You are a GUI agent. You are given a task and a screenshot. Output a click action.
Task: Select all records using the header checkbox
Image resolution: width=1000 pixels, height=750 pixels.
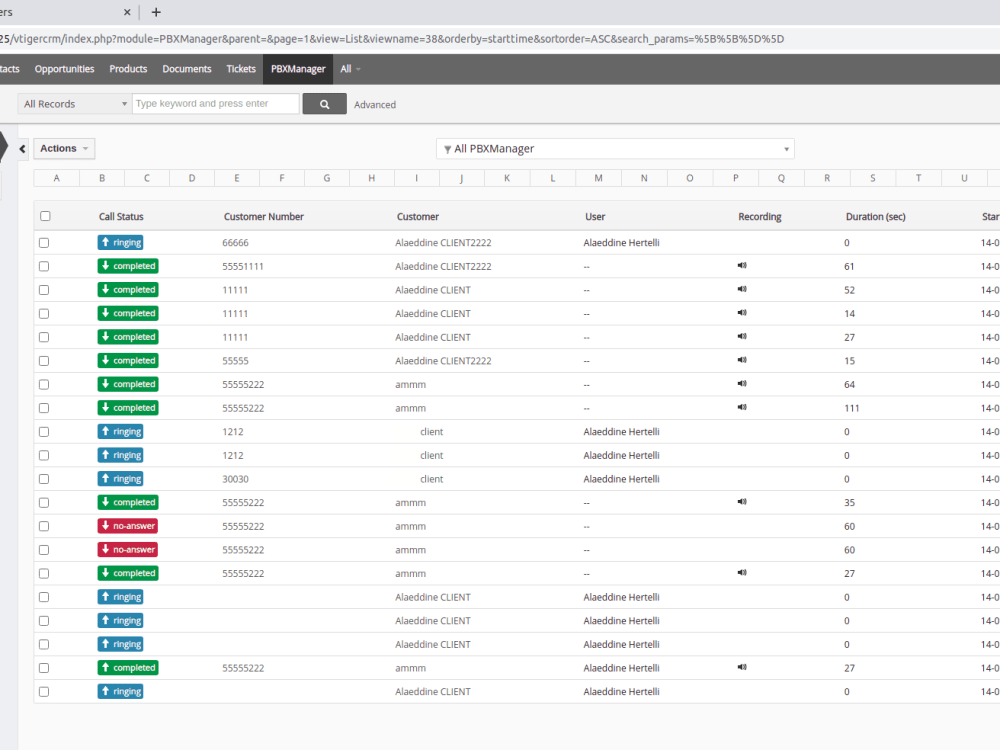click(44, 215)
